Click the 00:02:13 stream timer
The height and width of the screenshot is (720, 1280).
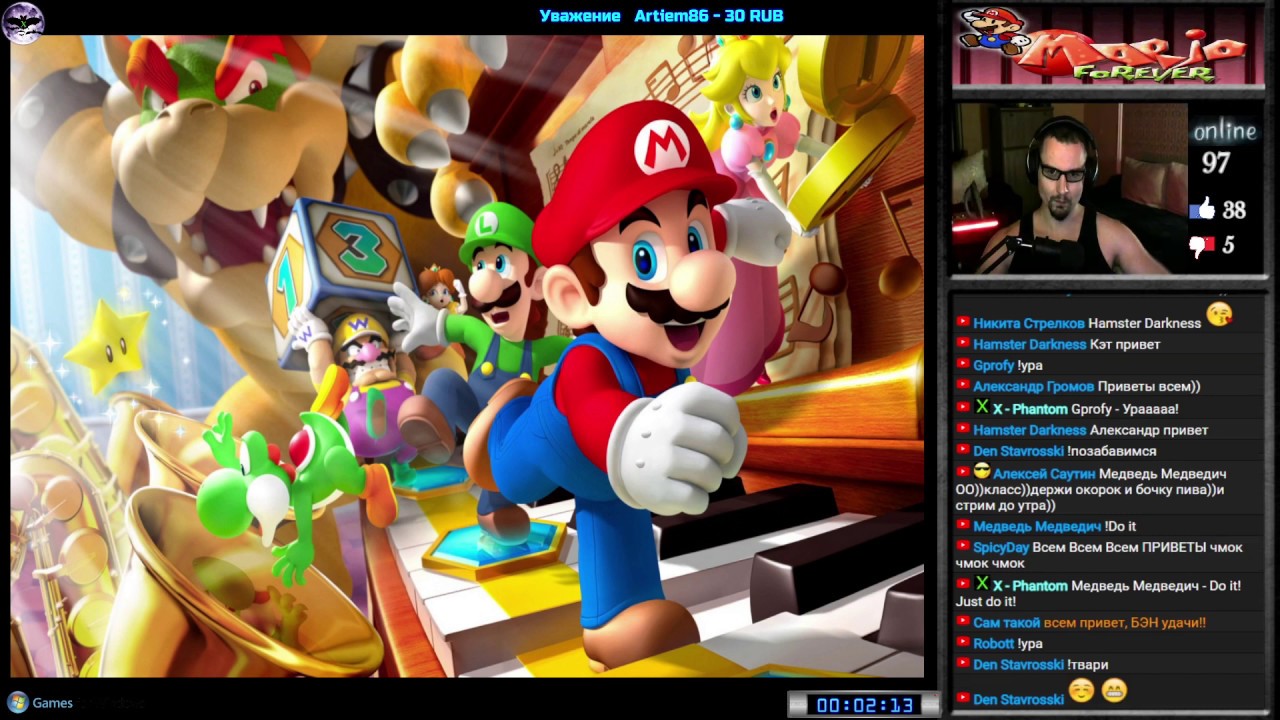[x=864, y=705]
